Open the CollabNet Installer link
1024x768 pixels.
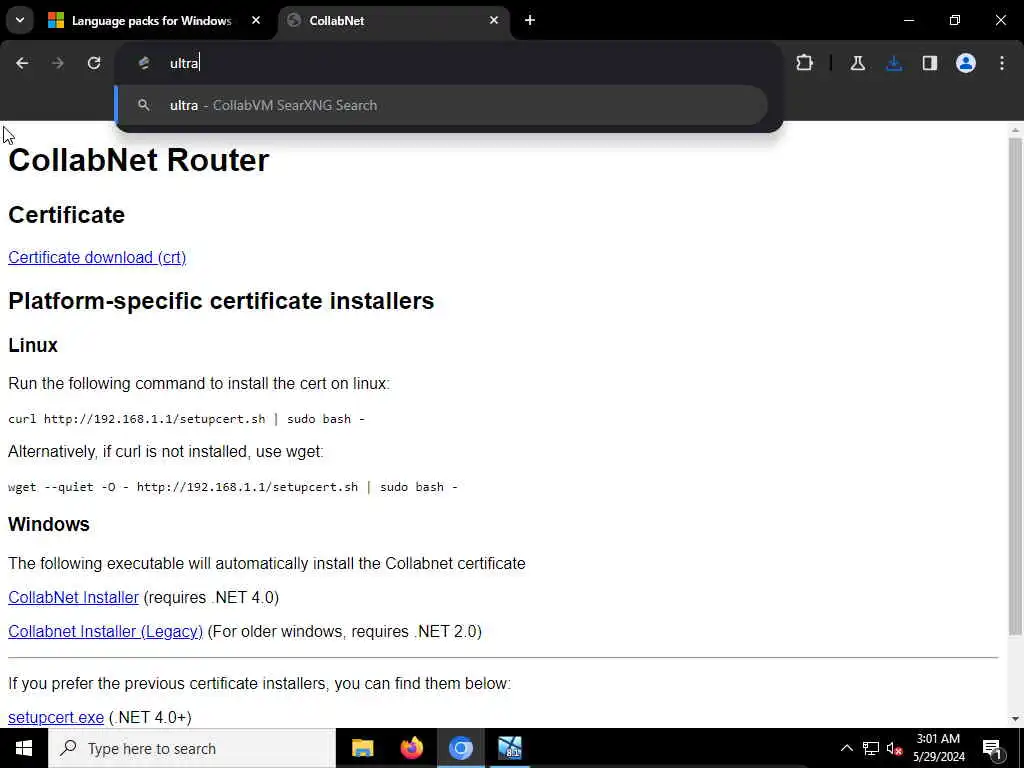tap(73, 597)
